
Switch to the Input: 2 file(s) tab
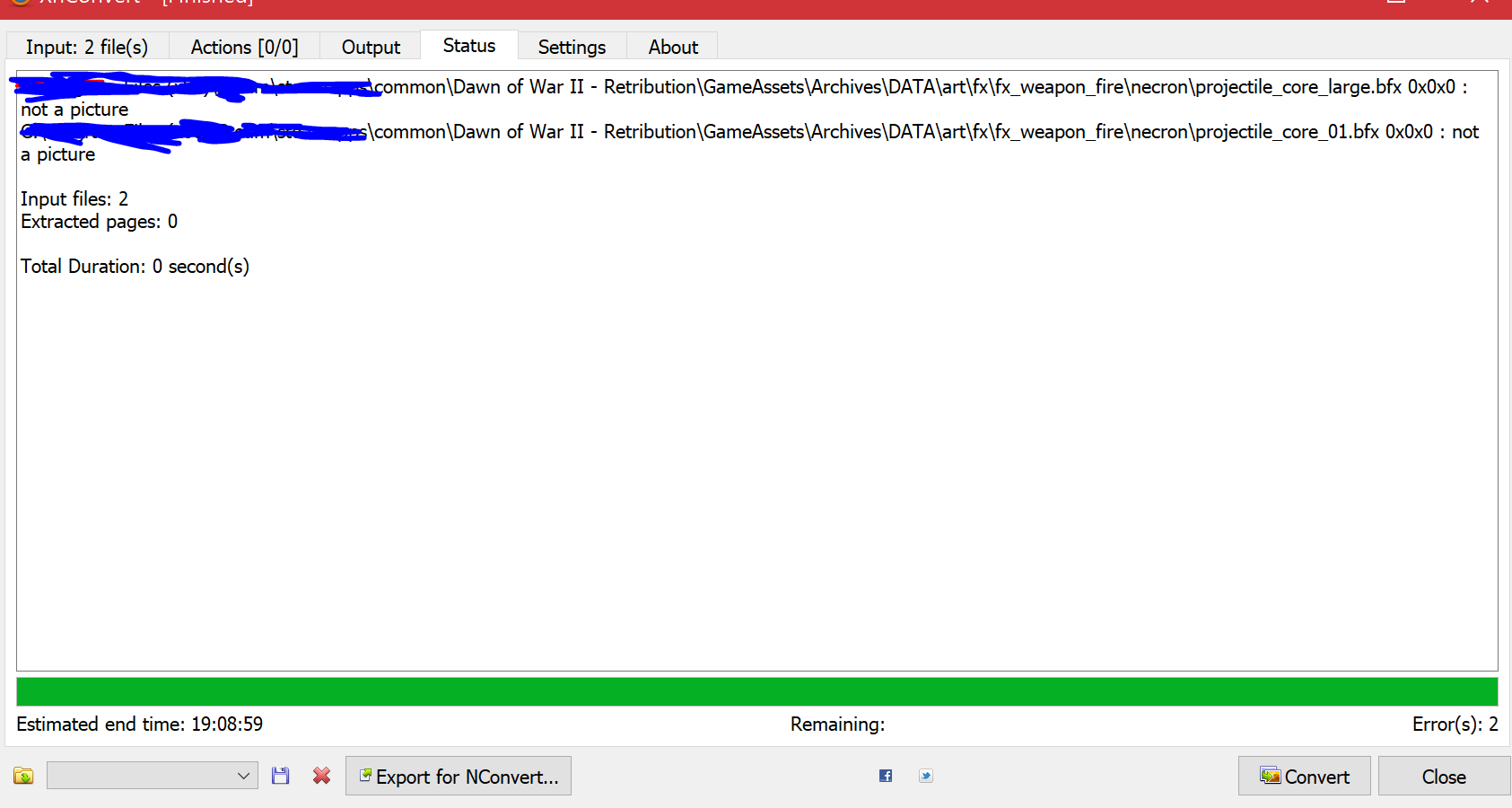point(87,47)
